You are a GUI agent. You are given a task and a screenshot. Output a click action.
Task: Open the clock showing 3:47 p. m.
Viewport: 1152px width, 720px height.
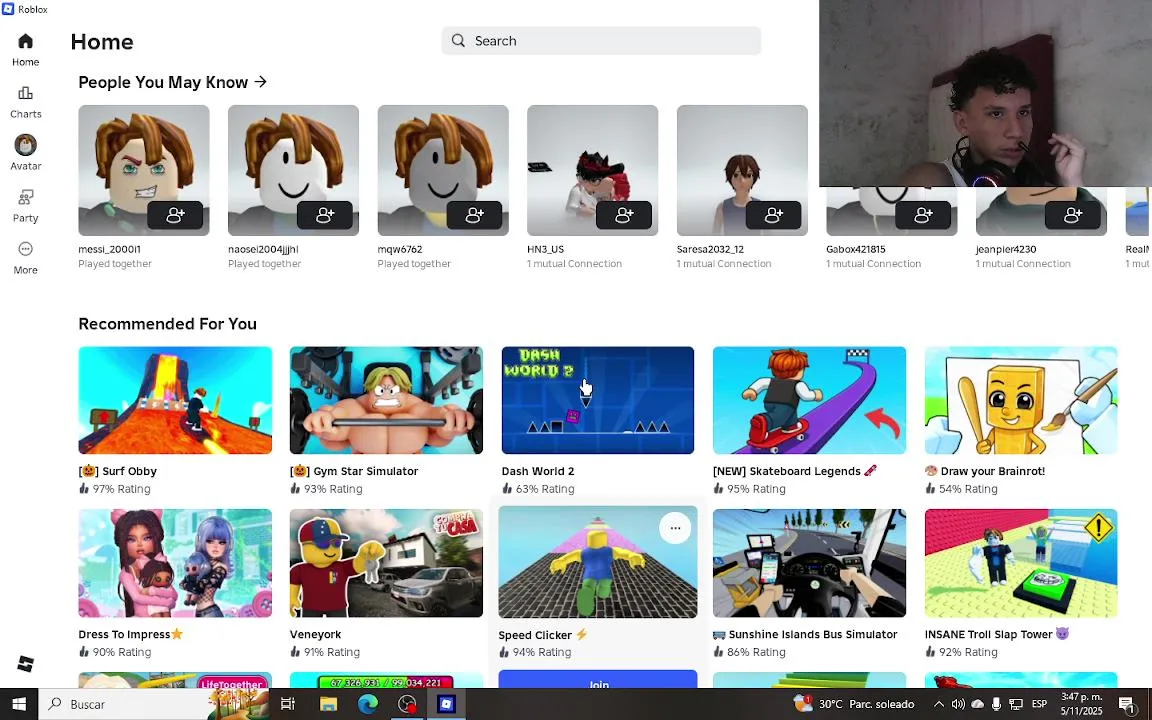pos(1081,704)
